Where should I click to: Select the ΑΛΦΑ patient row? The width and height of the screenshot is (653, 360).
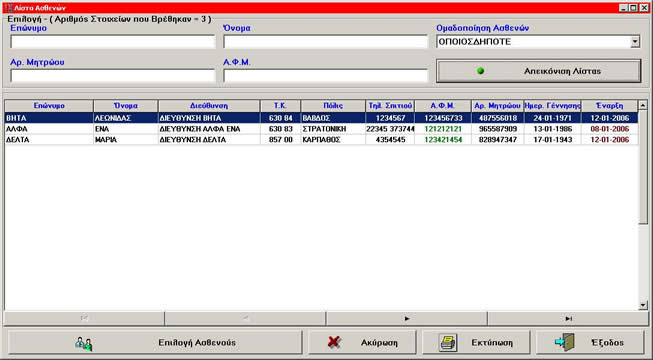coord(321,129)
